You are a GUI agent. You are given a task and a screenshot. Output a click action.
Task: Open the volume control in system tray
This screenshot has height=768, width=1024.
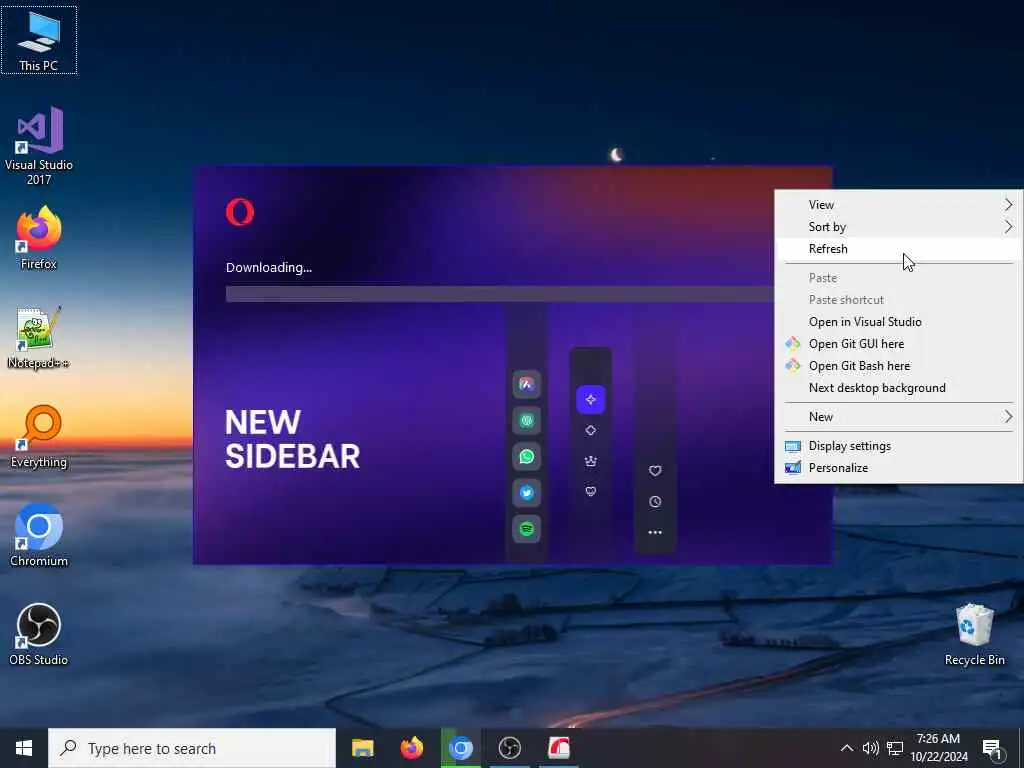(x=871, y=748)
